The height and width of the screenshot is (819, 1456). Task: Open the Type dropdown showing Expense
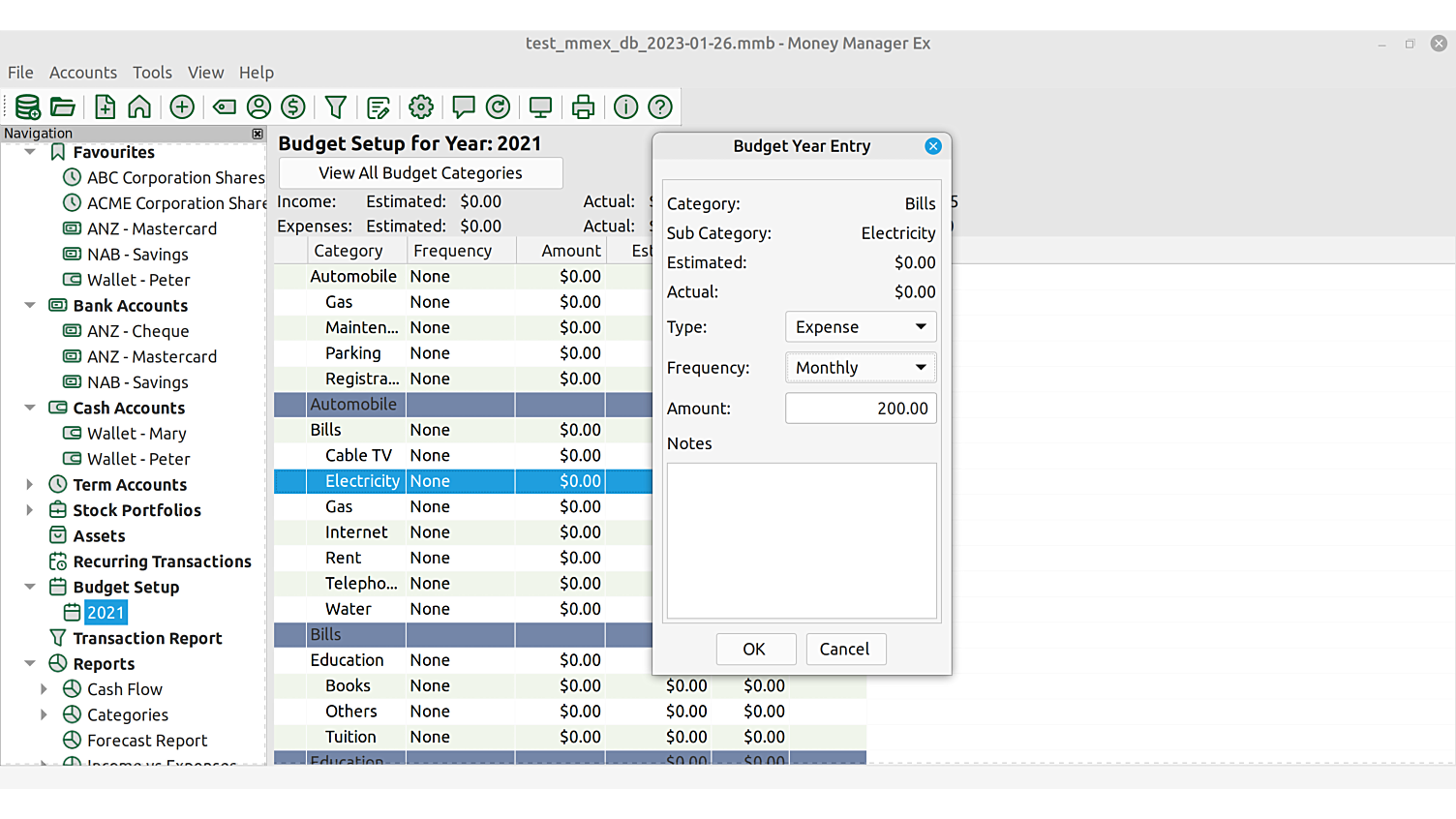861,327
